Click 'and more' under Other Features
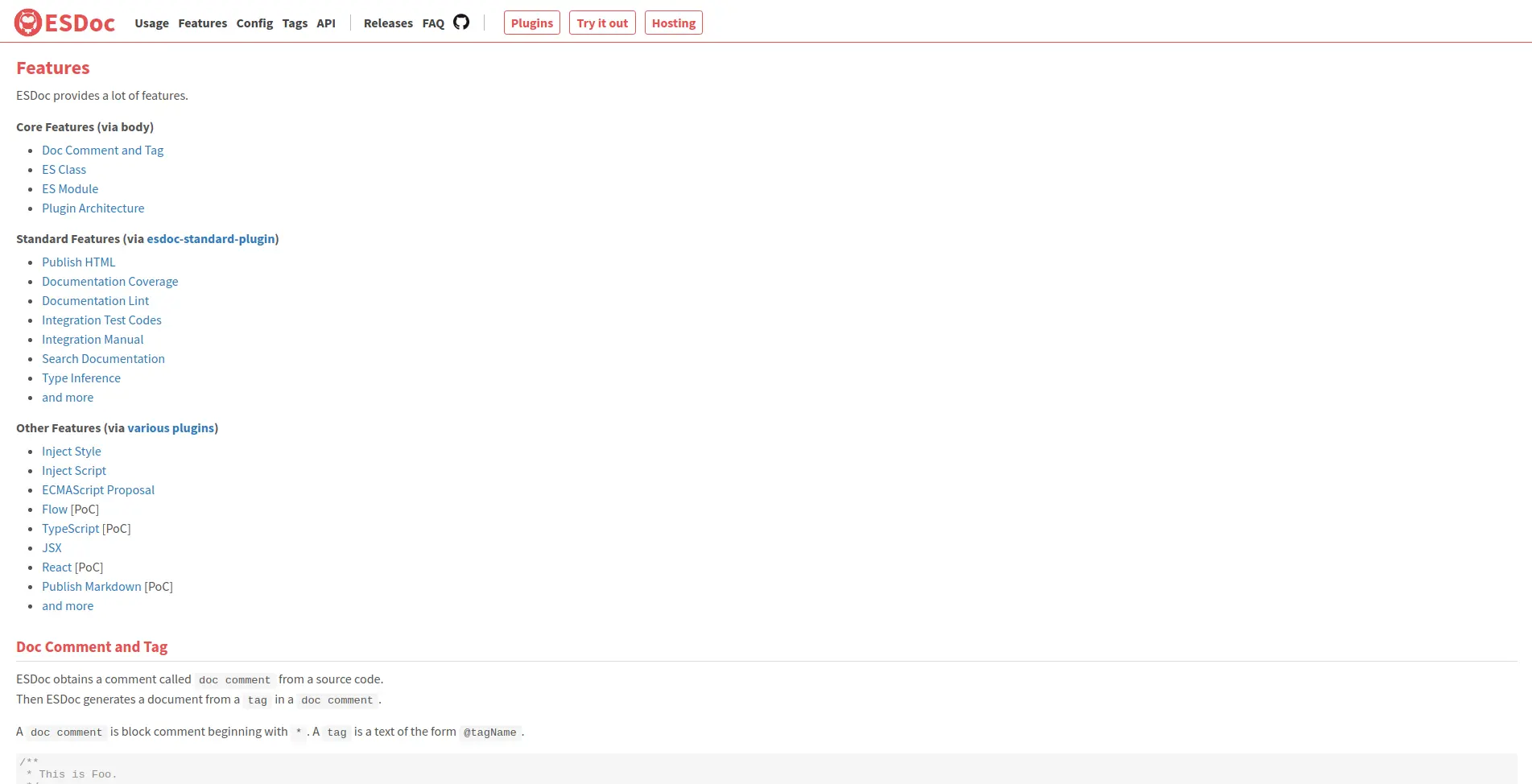This screenshot has width=1532, height=784. point(68,606)
